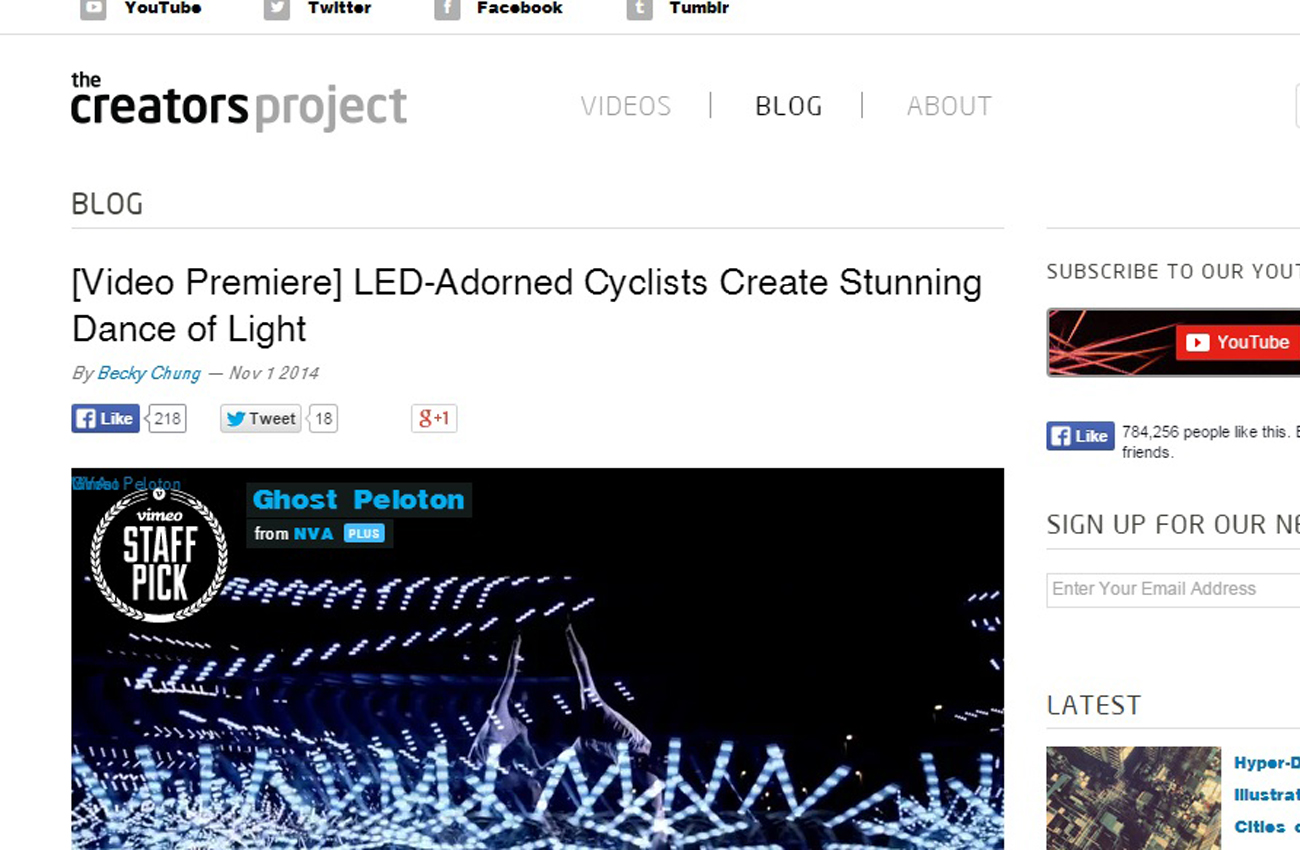Open author Becky Chung's page

148,373
